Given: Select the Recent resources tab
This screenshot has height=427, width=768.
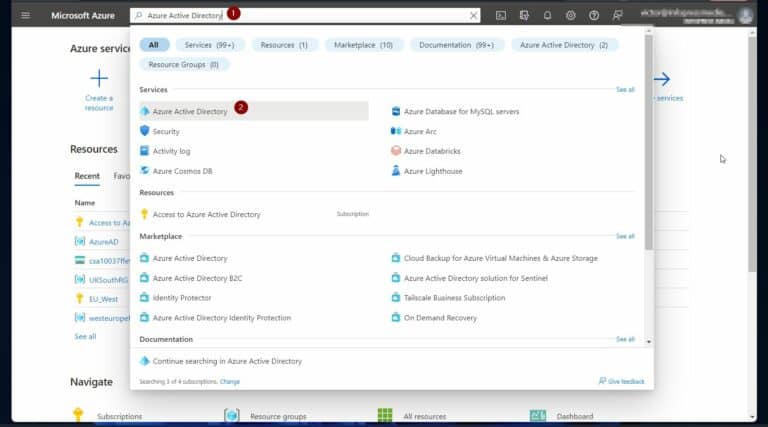Looking at the screenshot, I should point(87,176).
